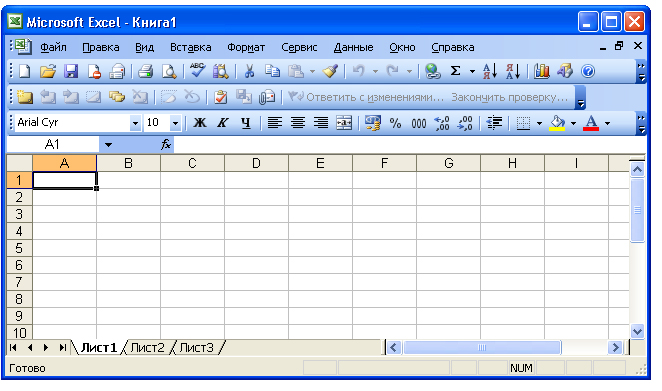Open the Формат menu
Image resolution: width=662 pixels, height=391 pixels.
pos(246,47)
